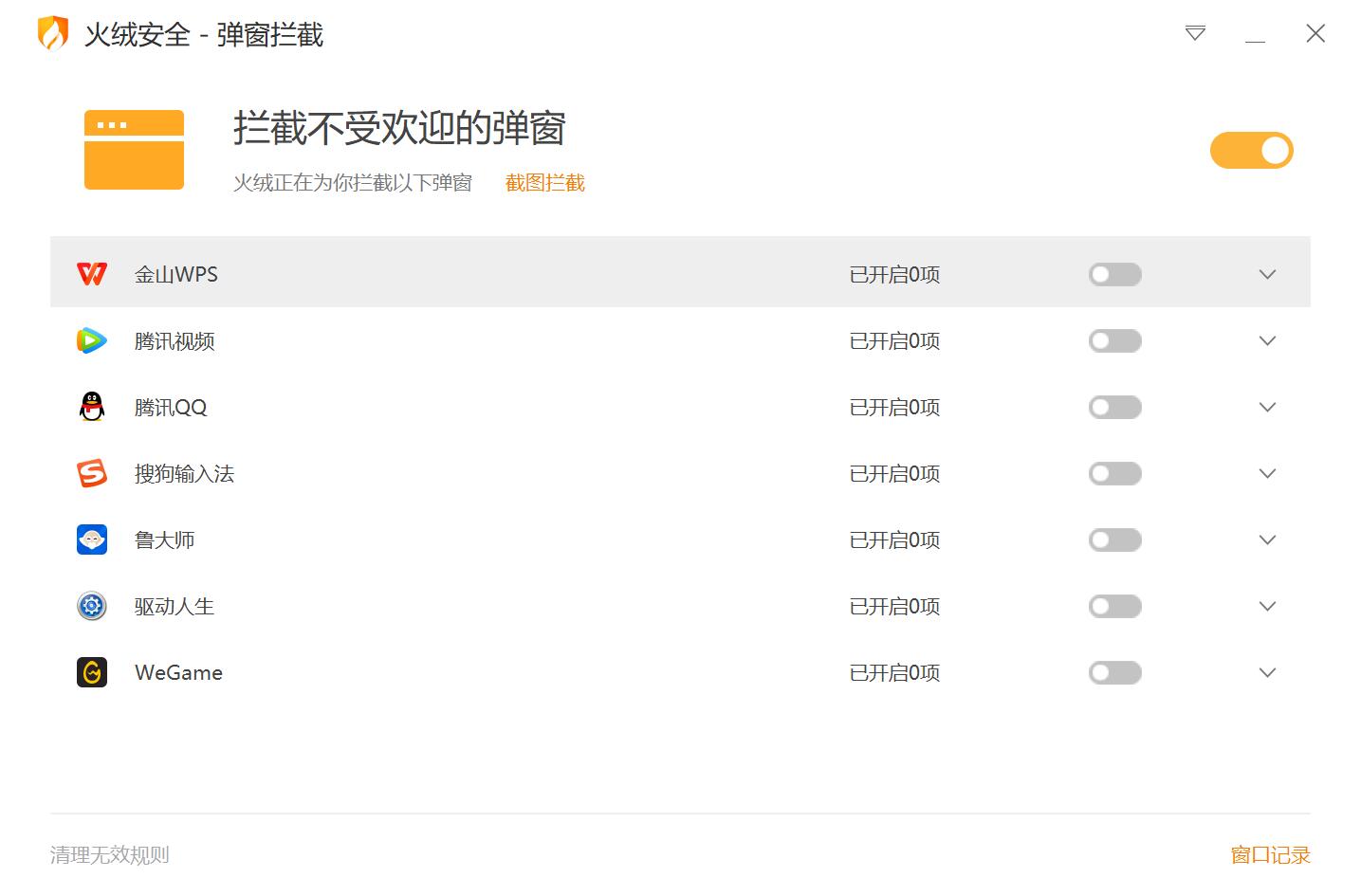Expand the 腾讯视频 rule list
This screenshot has height=896, width=1361.
[1267, 340]
